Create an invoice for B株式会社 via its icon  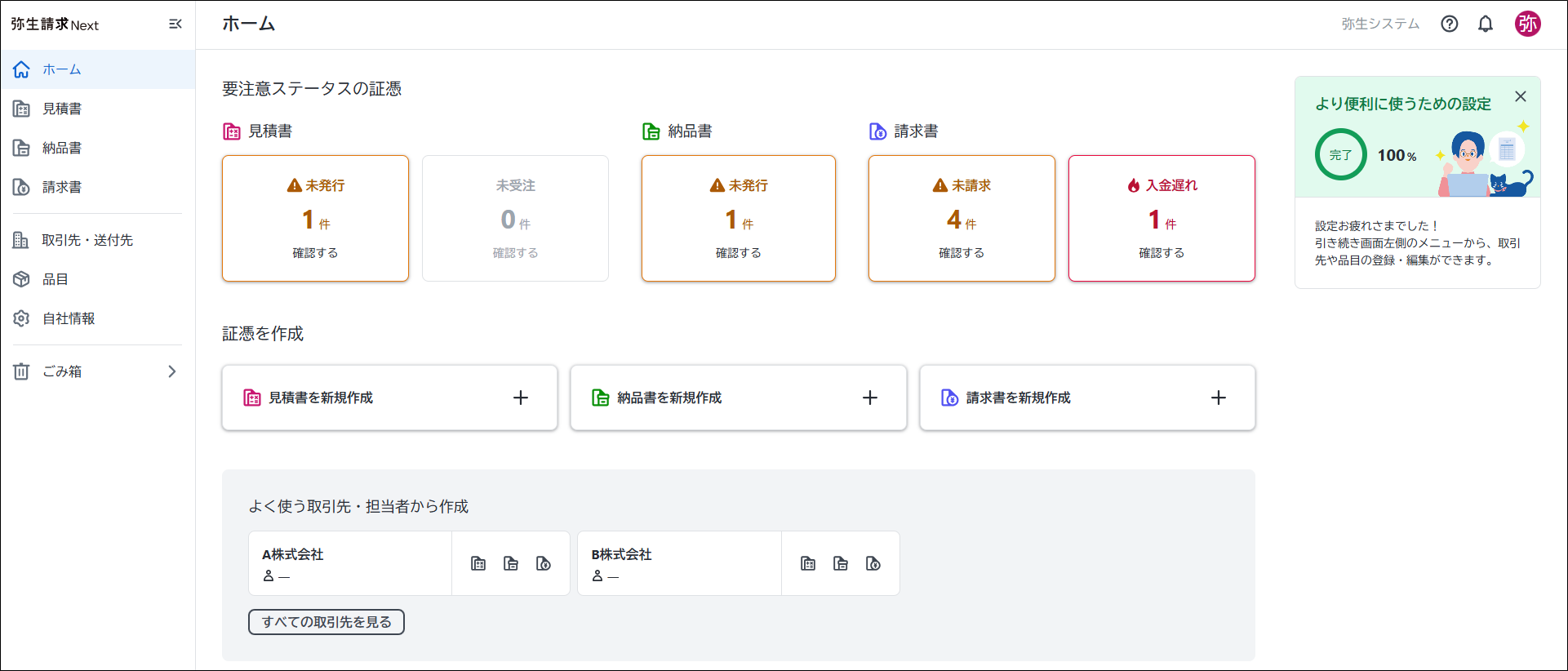tap(873, 564)
